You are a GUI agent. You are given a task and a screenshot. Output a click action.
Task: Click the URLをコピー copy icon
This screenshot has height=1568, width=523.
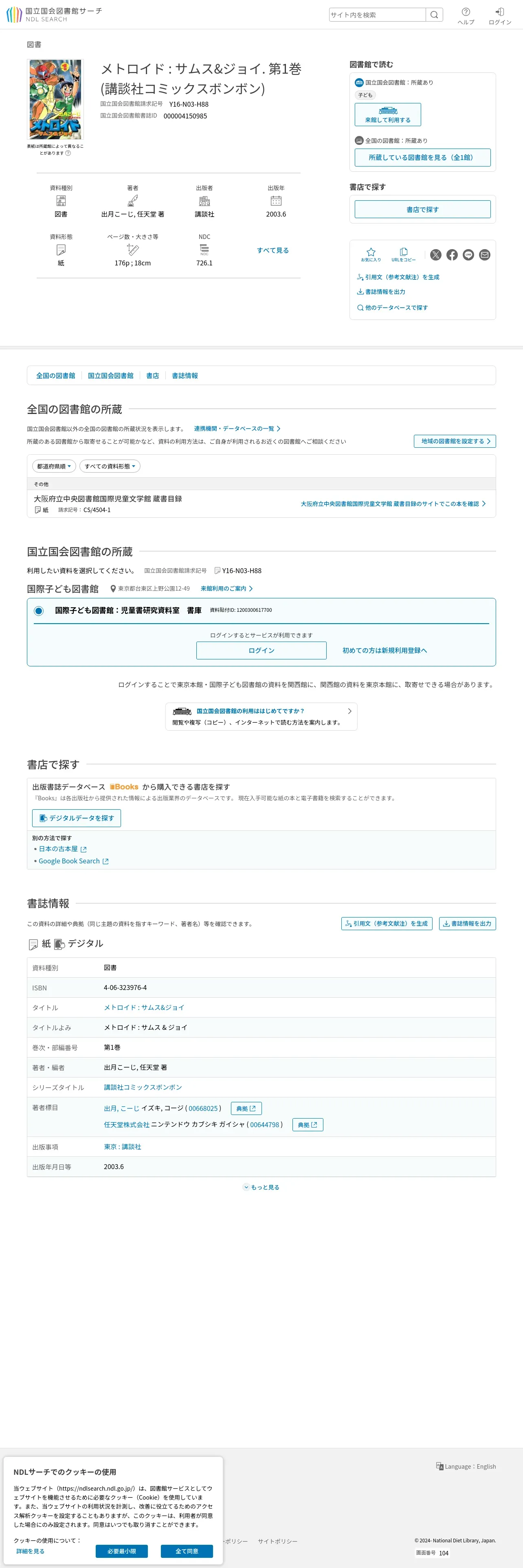point(404,254)
